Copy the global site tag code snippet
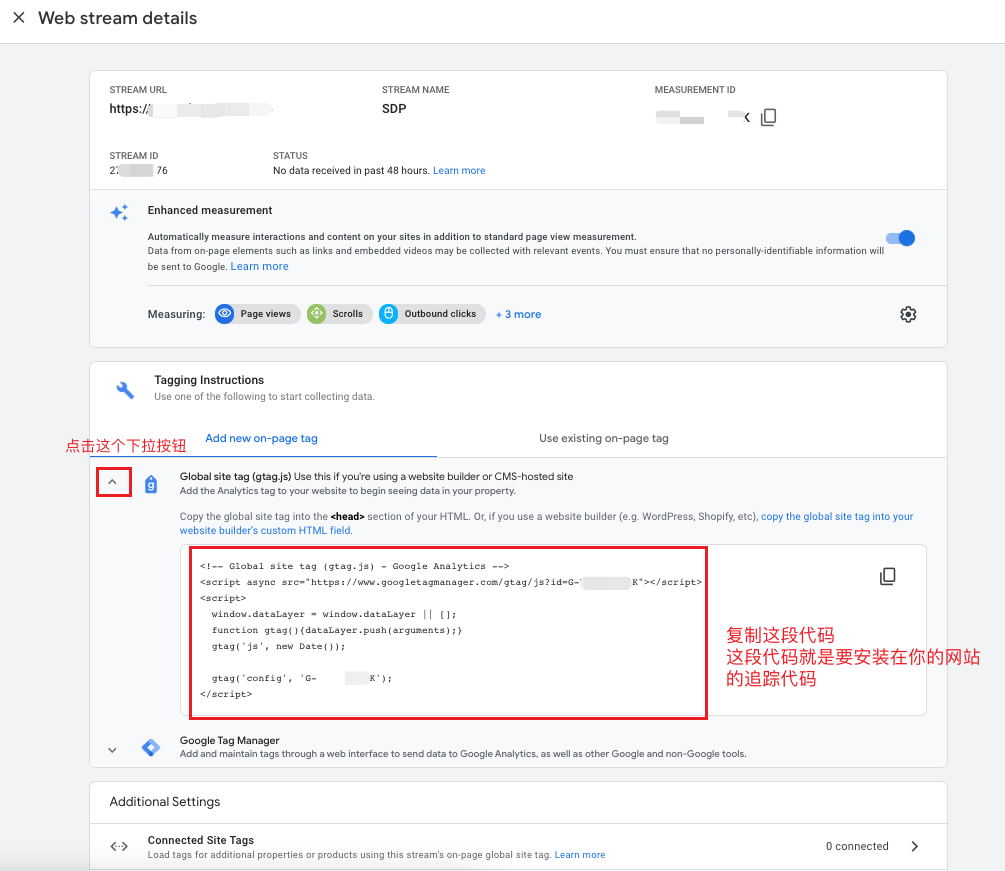This screenshot has height=871, width=1005. (x=888, y=576)
